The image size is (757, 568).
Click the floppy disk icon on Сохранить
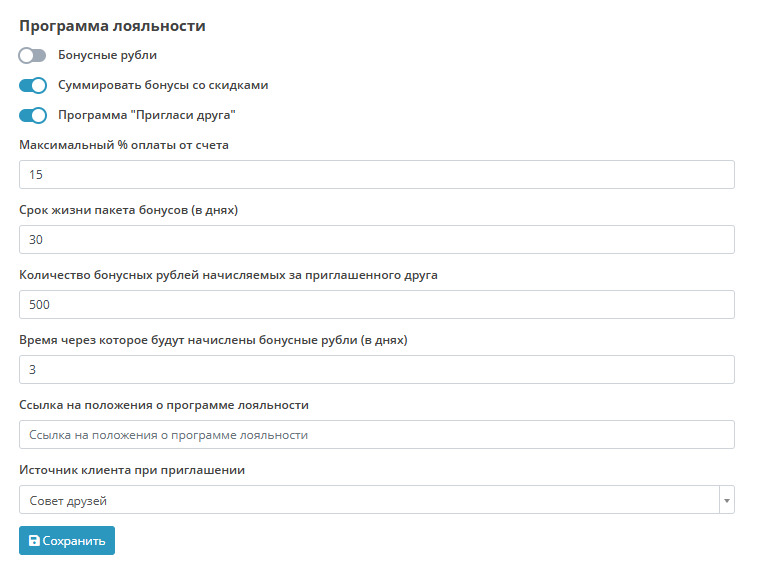(34, 541)
